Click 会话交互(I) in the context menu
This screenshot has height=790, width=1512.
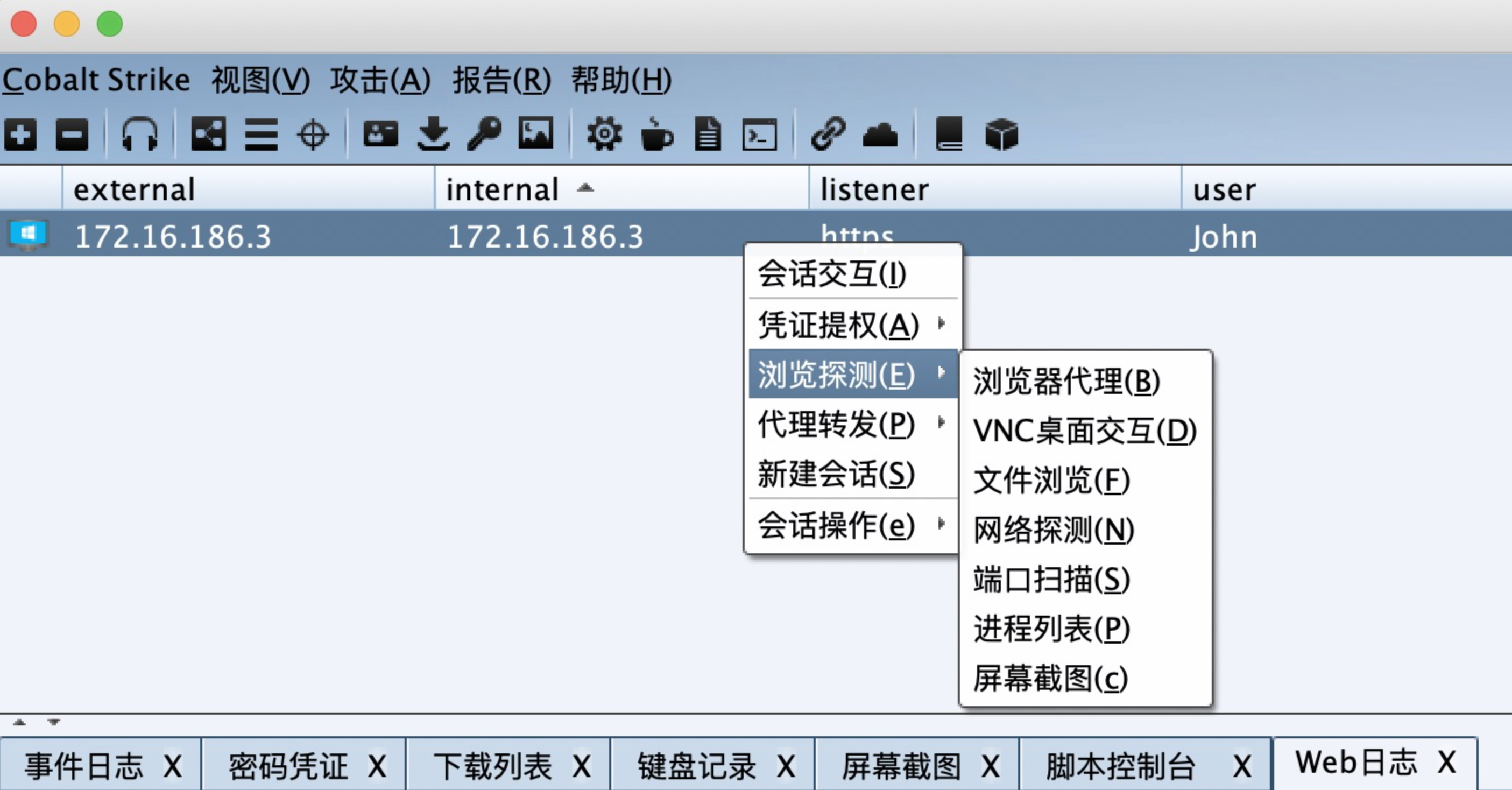click(832, 274)
